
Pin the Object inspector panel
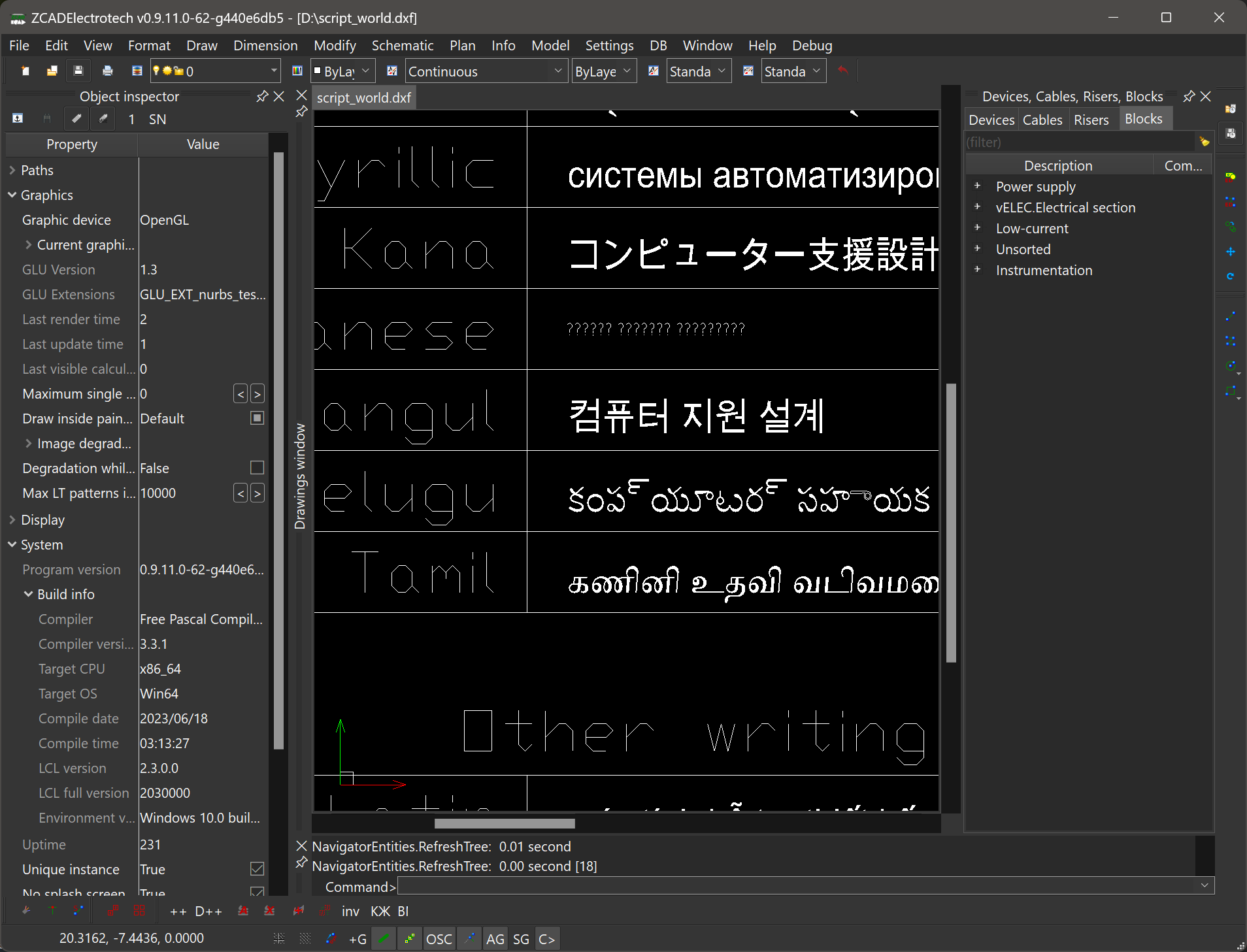click(263, 96)
